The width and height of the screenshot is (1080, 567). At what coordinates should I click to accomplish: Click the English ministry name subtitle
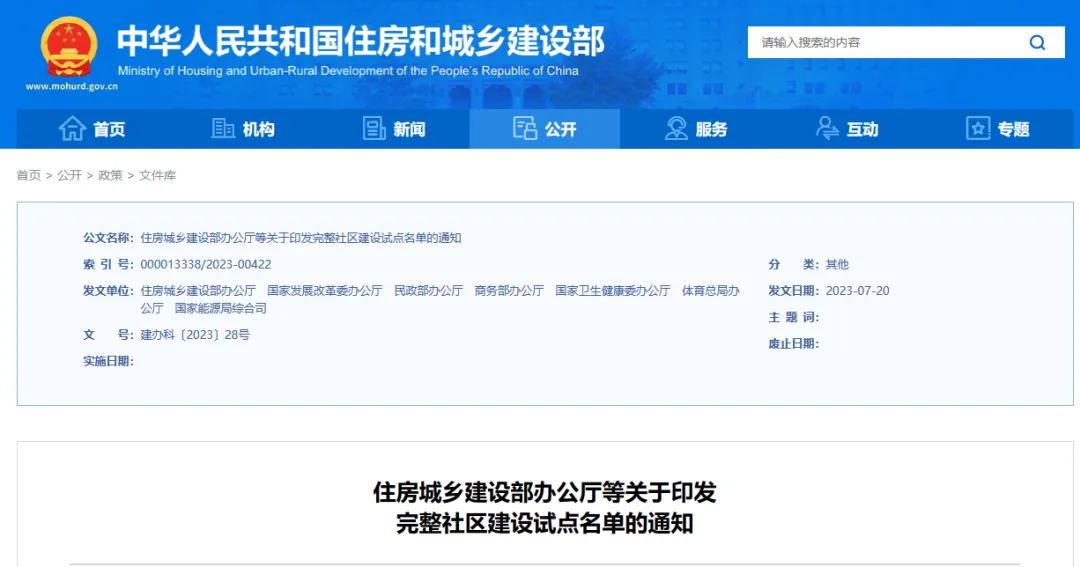coord(348,71)
